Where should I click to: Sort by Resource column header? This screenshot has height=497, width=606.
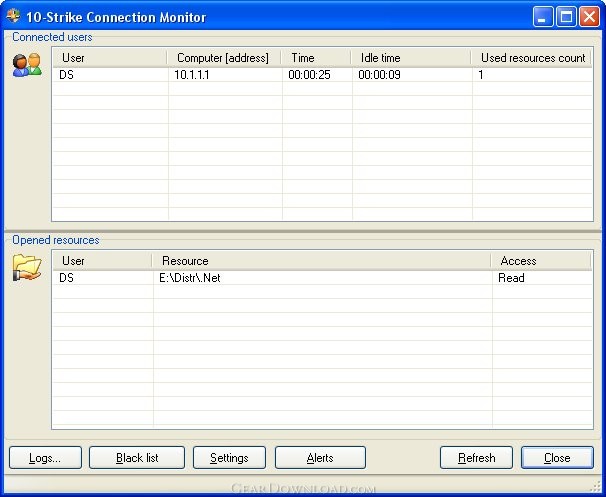click(x=321, y=261)
